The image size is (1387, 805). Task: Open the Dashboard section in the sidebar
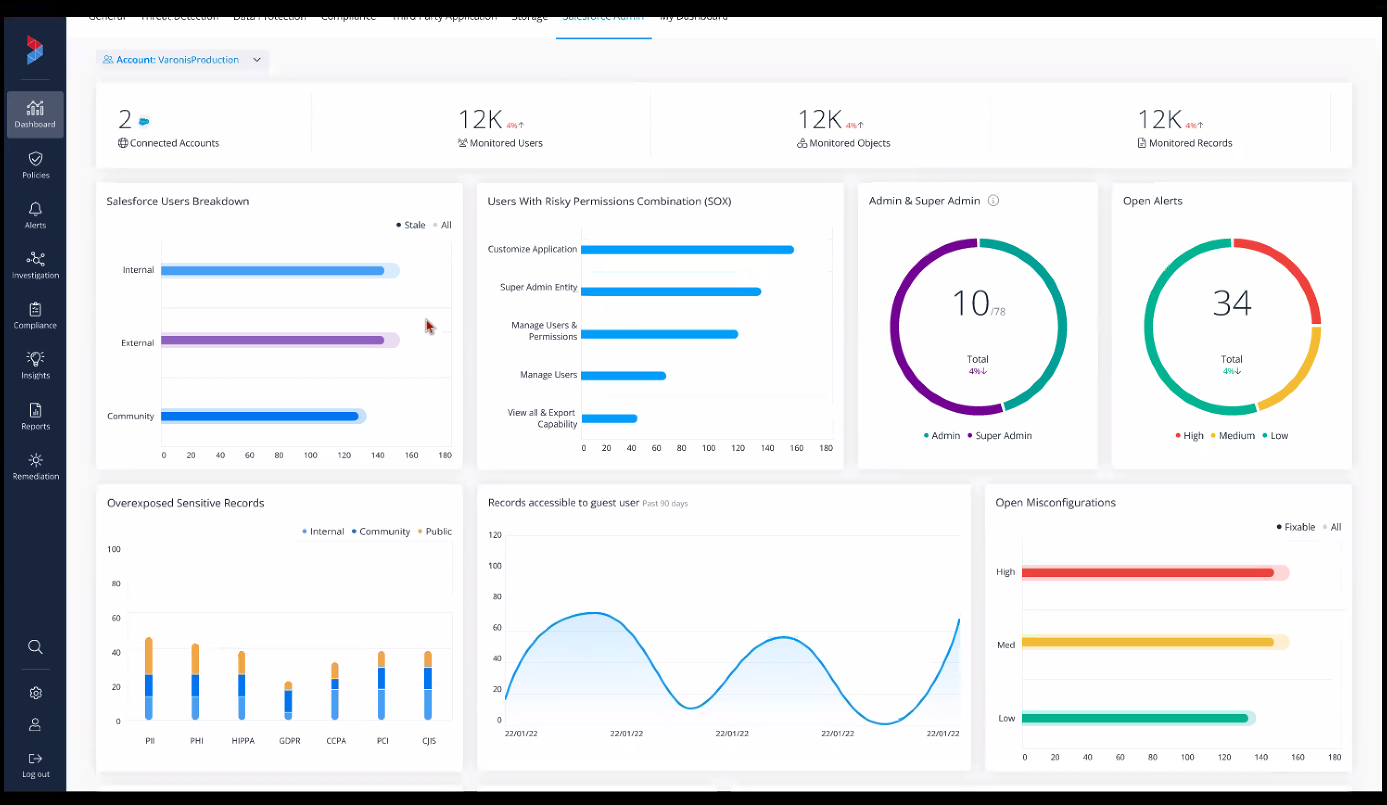(x=35, y=115)
